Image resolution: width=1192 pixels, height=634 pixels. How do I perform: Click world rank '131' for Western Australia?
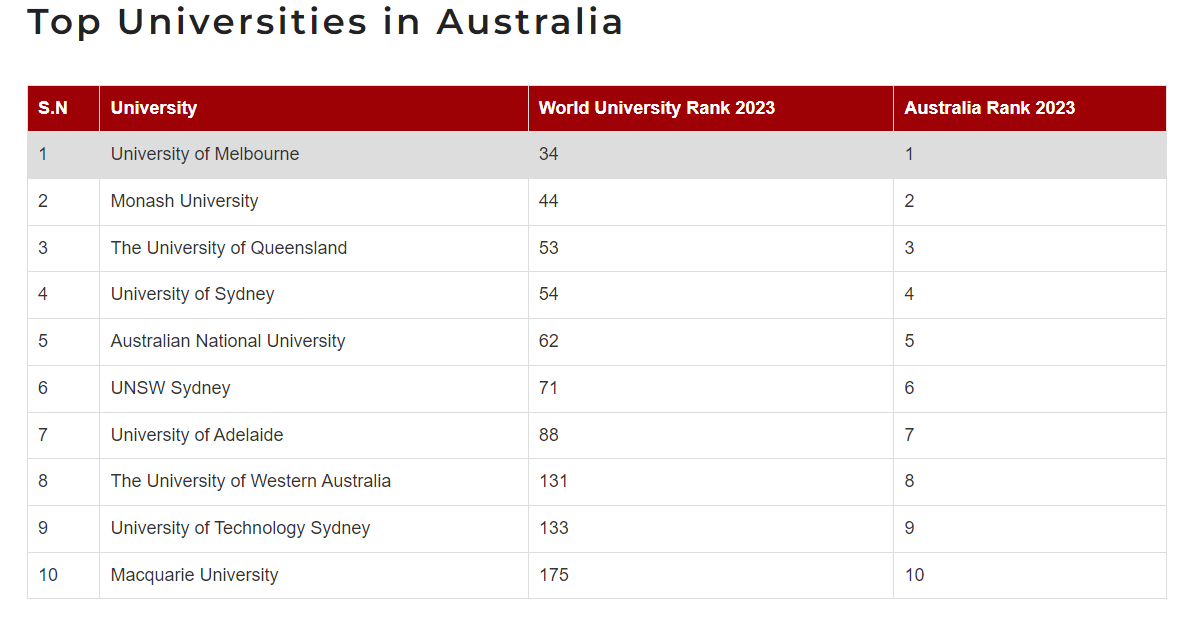[553, 481]
